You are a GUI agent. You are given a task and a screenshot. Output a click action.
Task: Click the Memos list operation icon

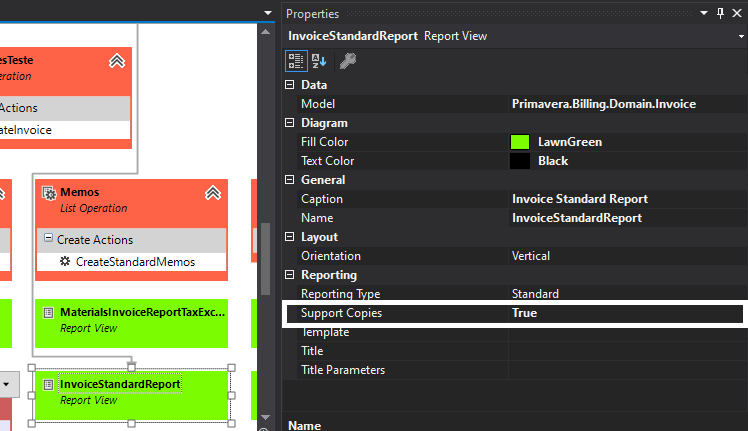[49, 193]
